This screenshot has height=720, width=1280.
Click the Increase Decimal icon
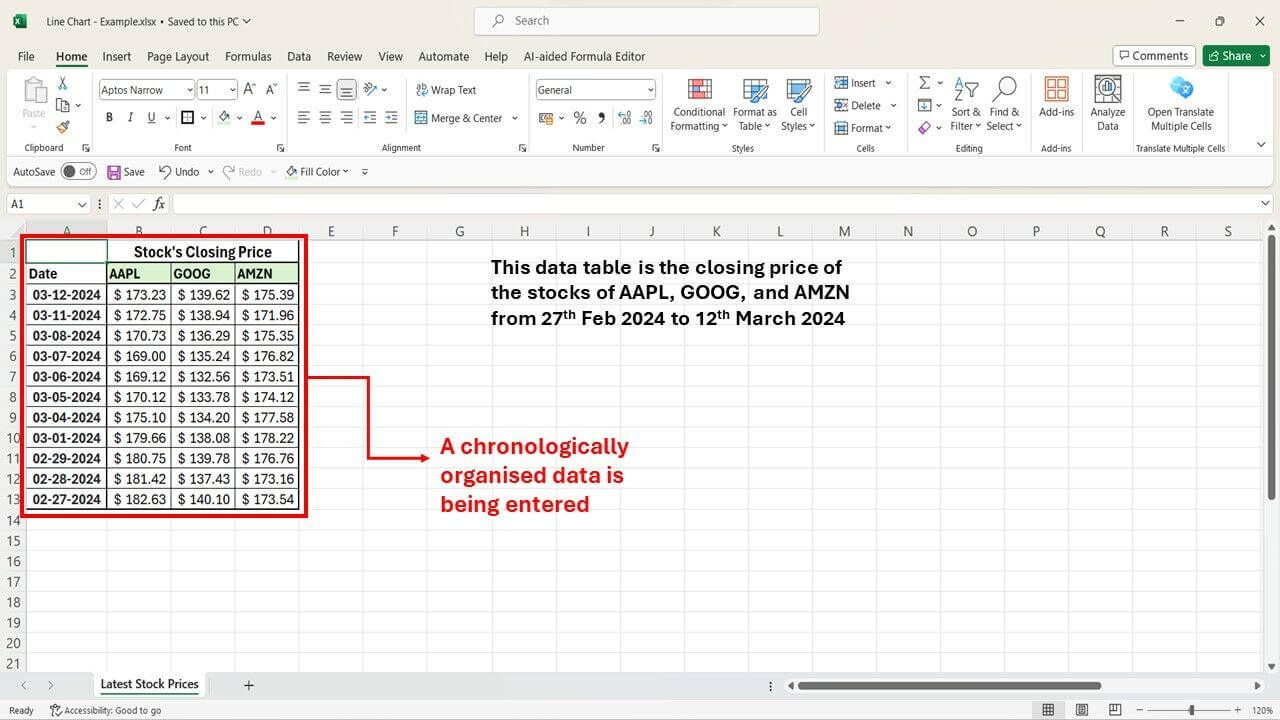pyautogui.click(x=625, y=118)
